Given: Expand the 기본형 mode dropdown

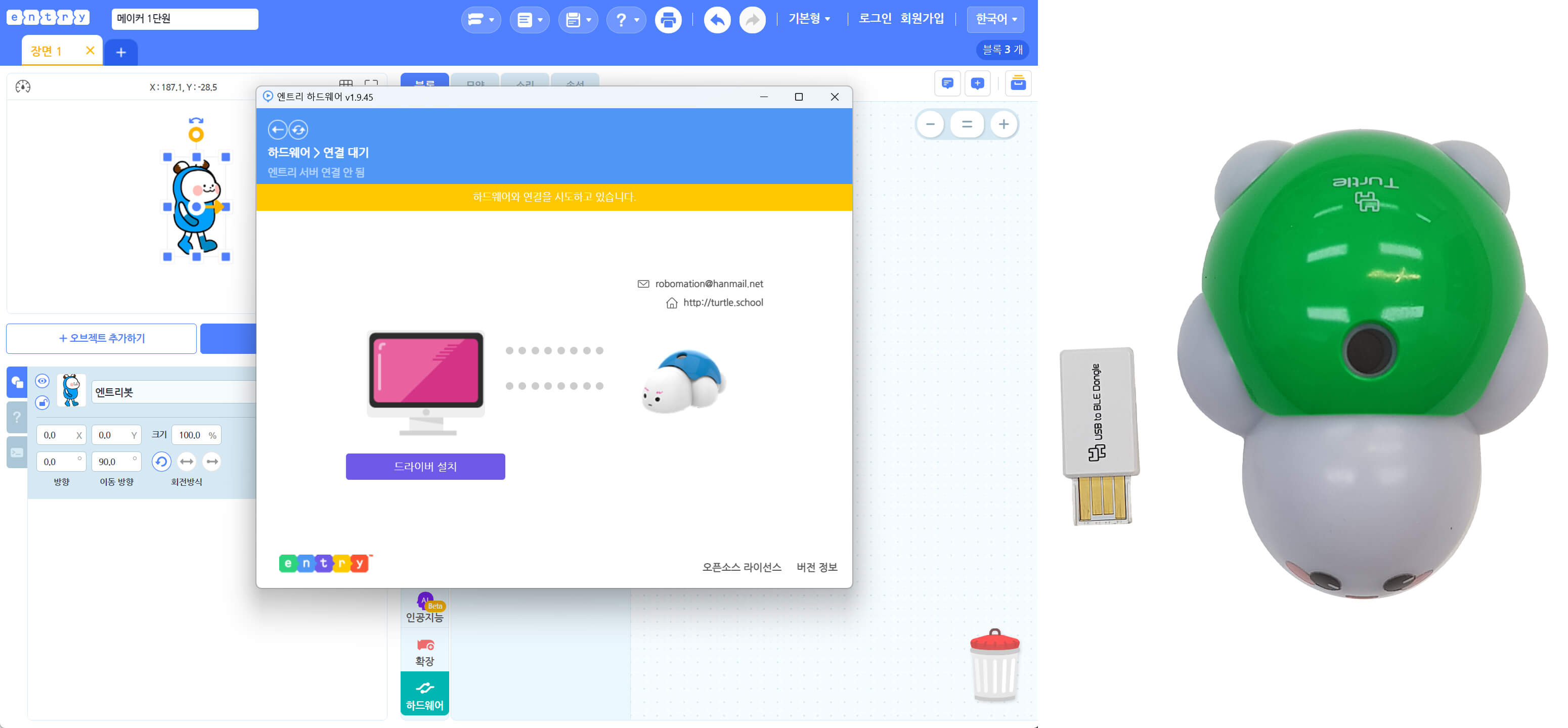Looking at the screenshot, I should pos(809,19).
